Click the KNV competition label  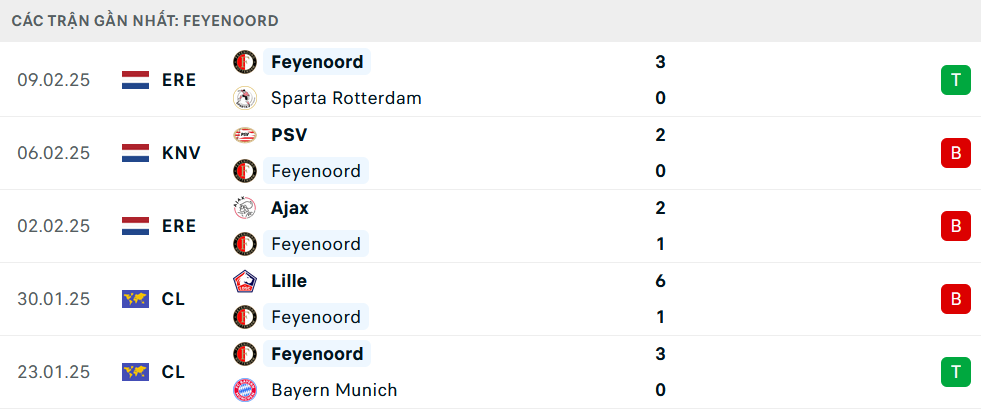[181, 153]
